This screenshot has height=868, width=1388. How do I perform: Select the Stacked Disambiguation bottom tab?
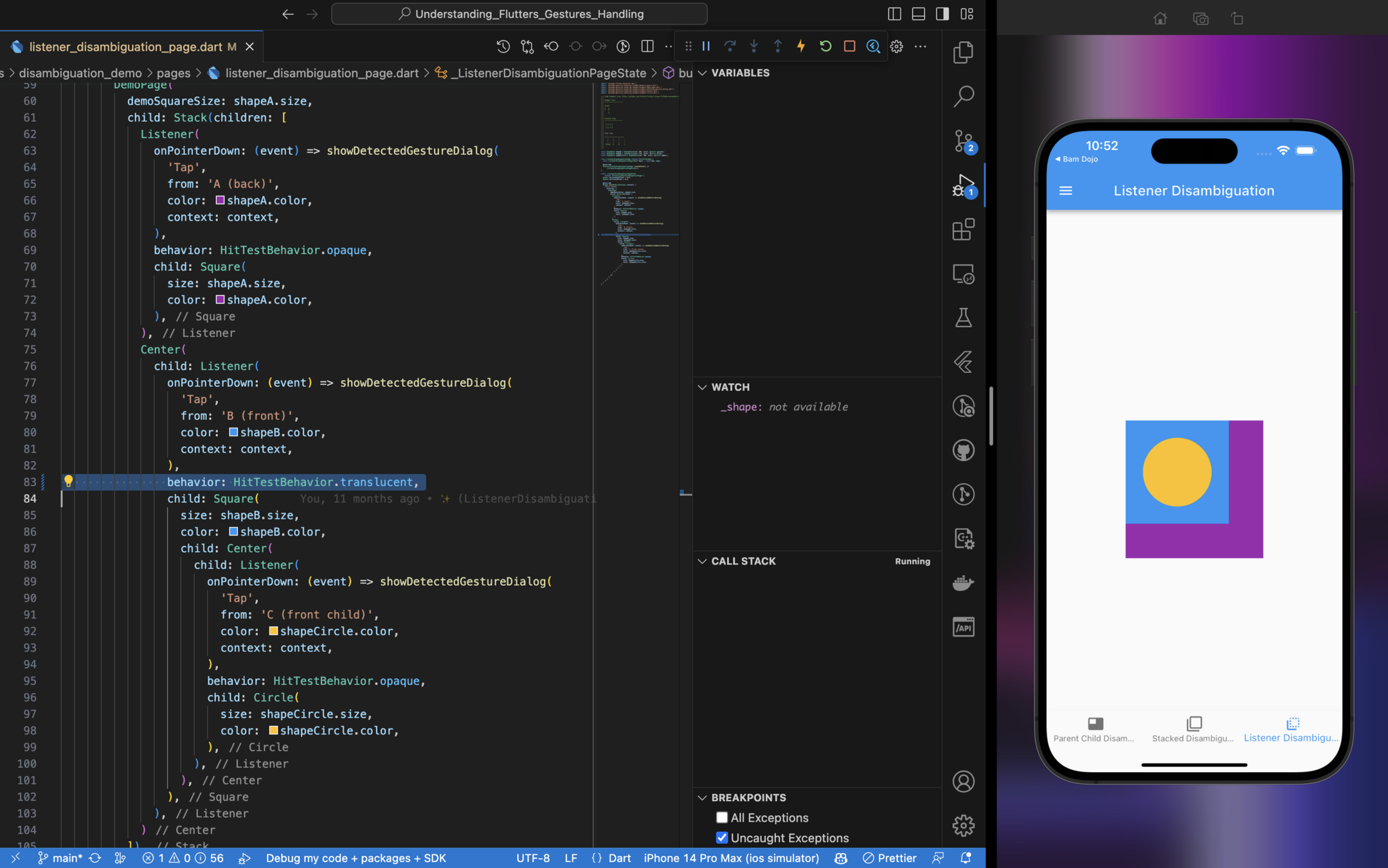click(1193, 729)
